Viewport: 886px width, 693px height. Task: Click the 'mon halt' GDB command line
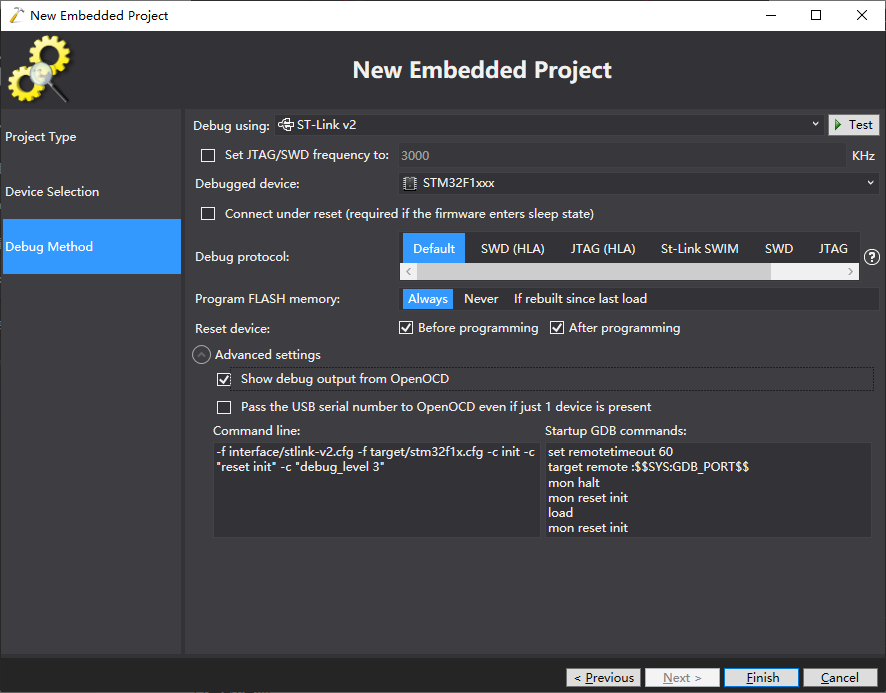tap(574, 483)
